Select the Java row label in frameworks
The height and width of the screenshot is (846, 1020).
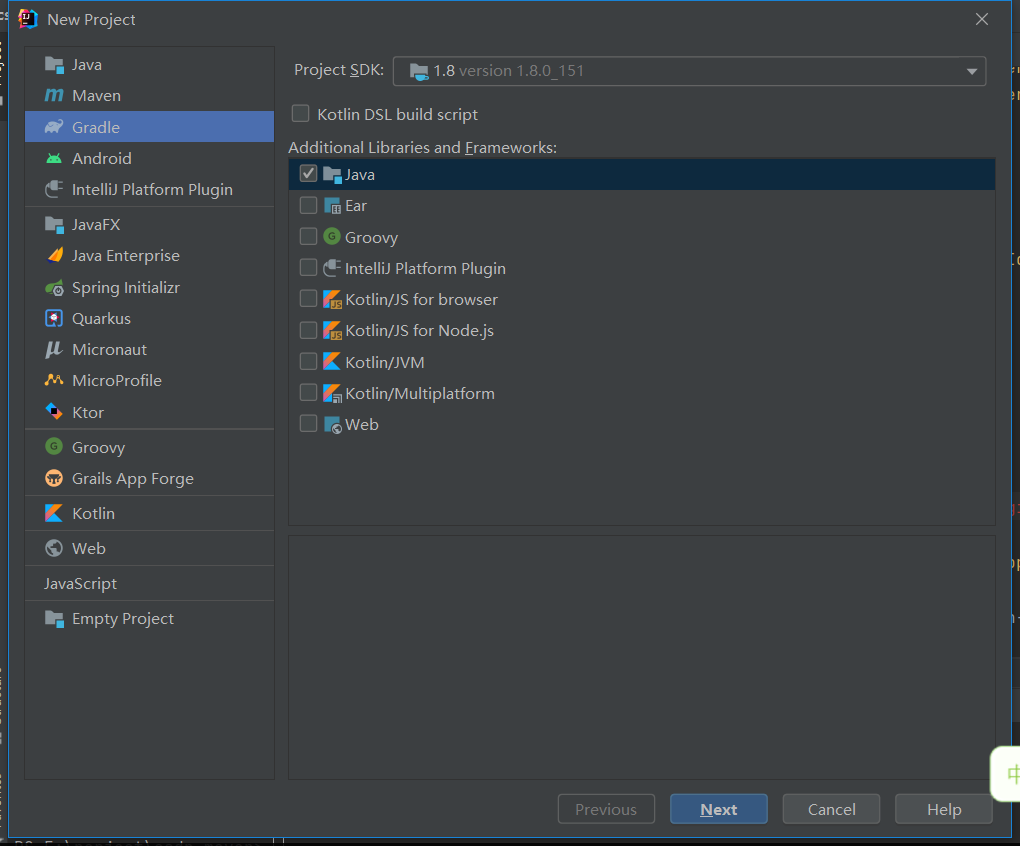click(360, 174)
